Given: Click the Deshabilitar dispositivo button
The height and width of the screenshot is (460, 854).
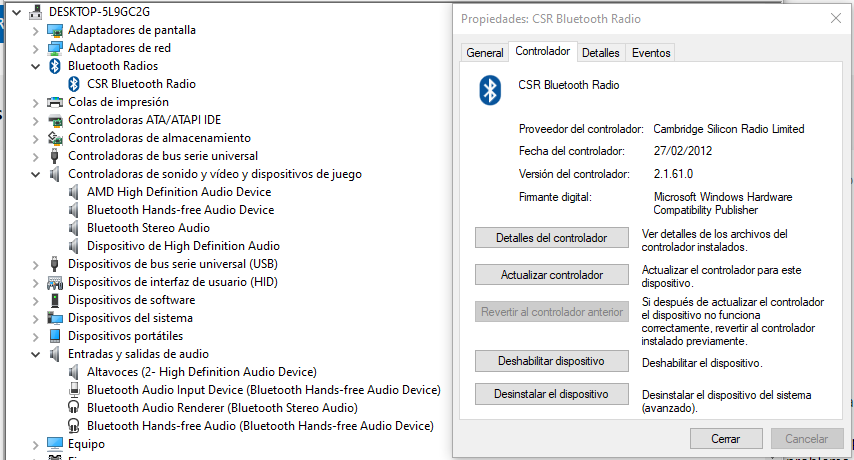Looking at the screenshot, I should (x=552, y=361).
